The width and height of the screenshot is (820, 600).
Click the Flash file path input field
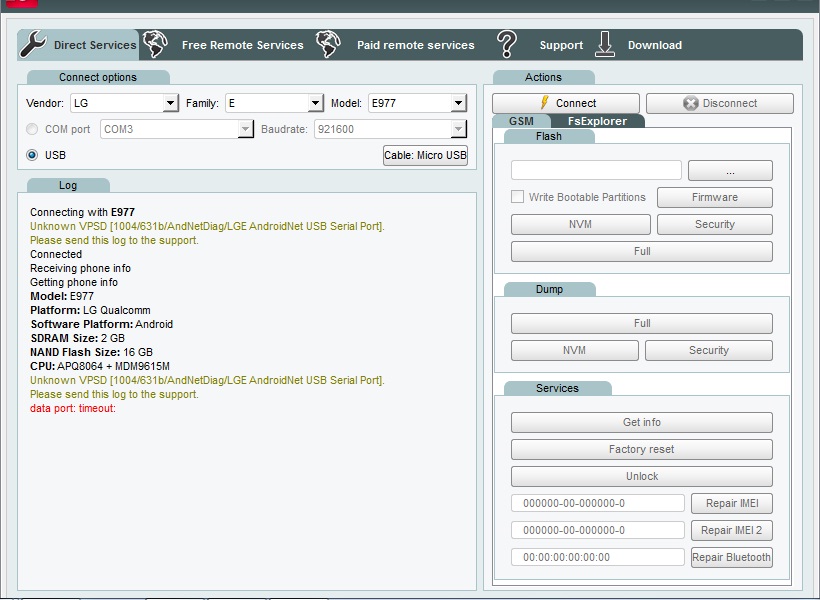[596, 171]
